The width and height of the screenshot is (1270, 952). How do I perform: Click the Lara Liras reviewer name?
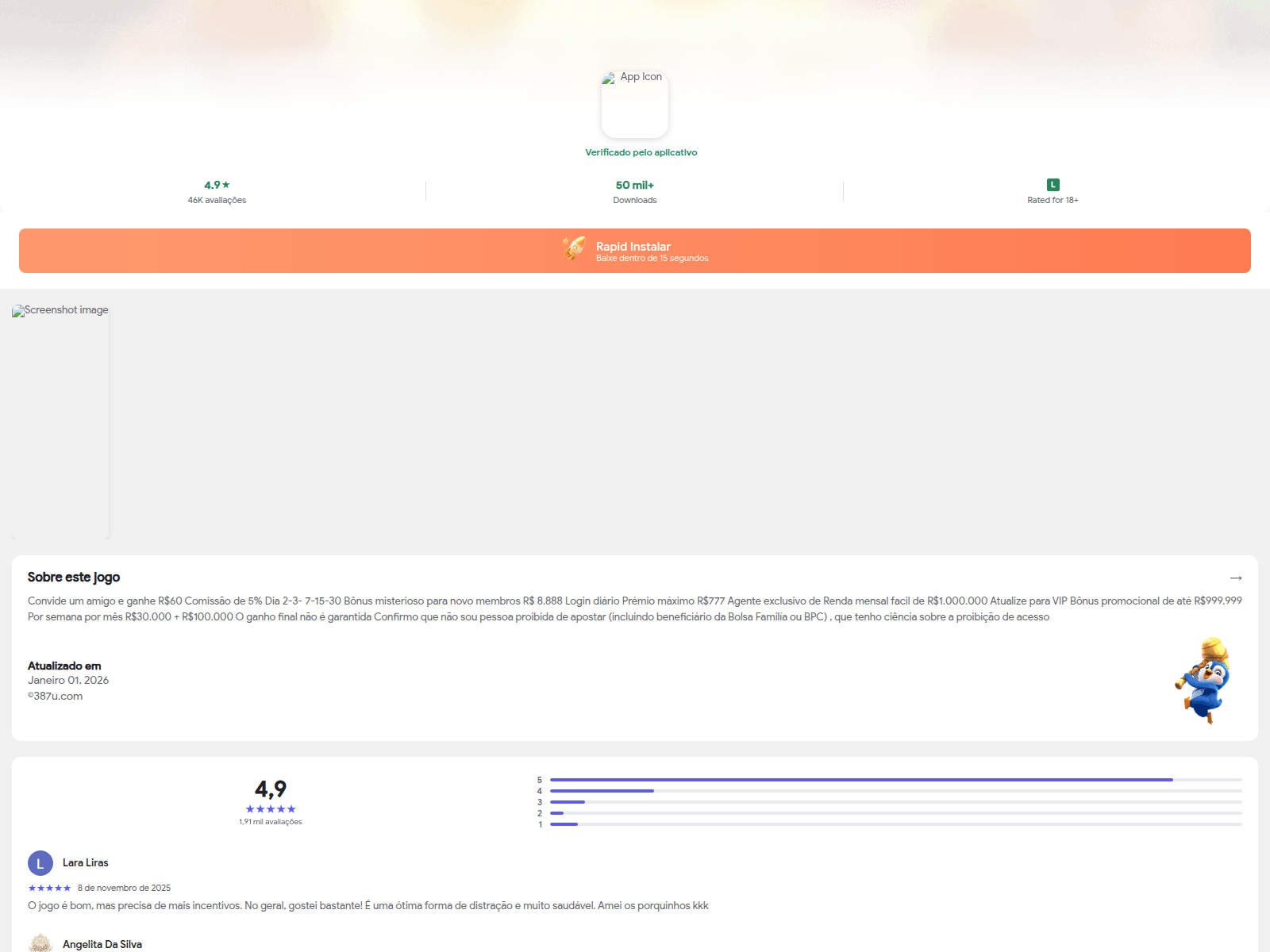point(86,863)
